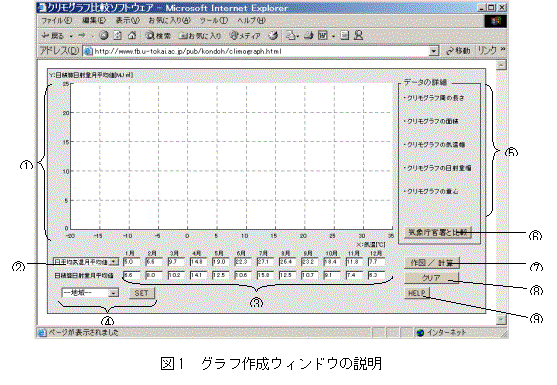
Task: Click the 3月 solar radiation field showing 10.2
Action: [x=176, y=275]
